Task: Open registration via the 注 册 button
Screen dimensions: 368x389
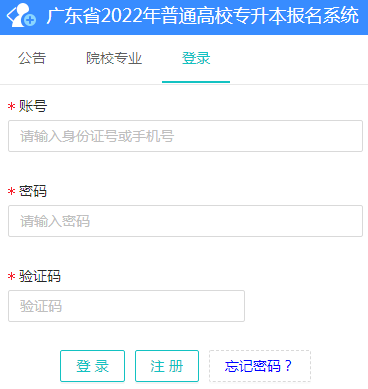Action: (x=167, y=366)
